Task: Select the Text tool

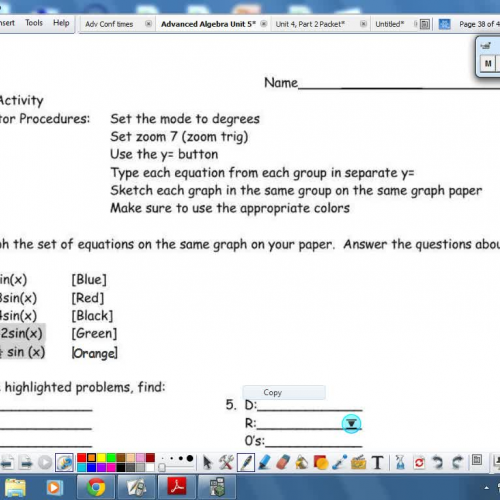Action: tap(377, 463)
